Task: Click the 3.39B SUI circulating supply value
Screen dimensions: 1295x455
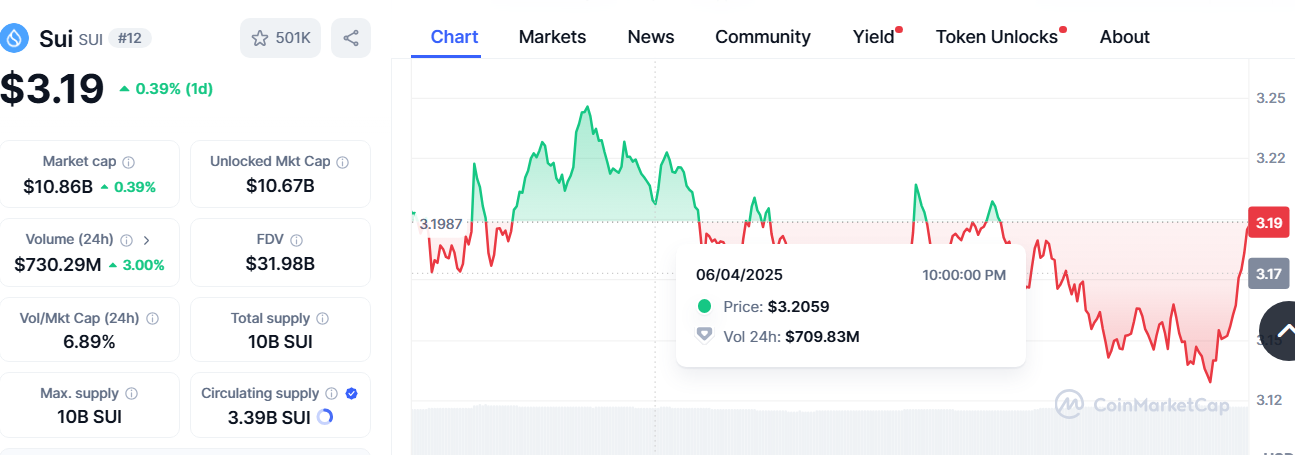Action: tap(269, 417)
